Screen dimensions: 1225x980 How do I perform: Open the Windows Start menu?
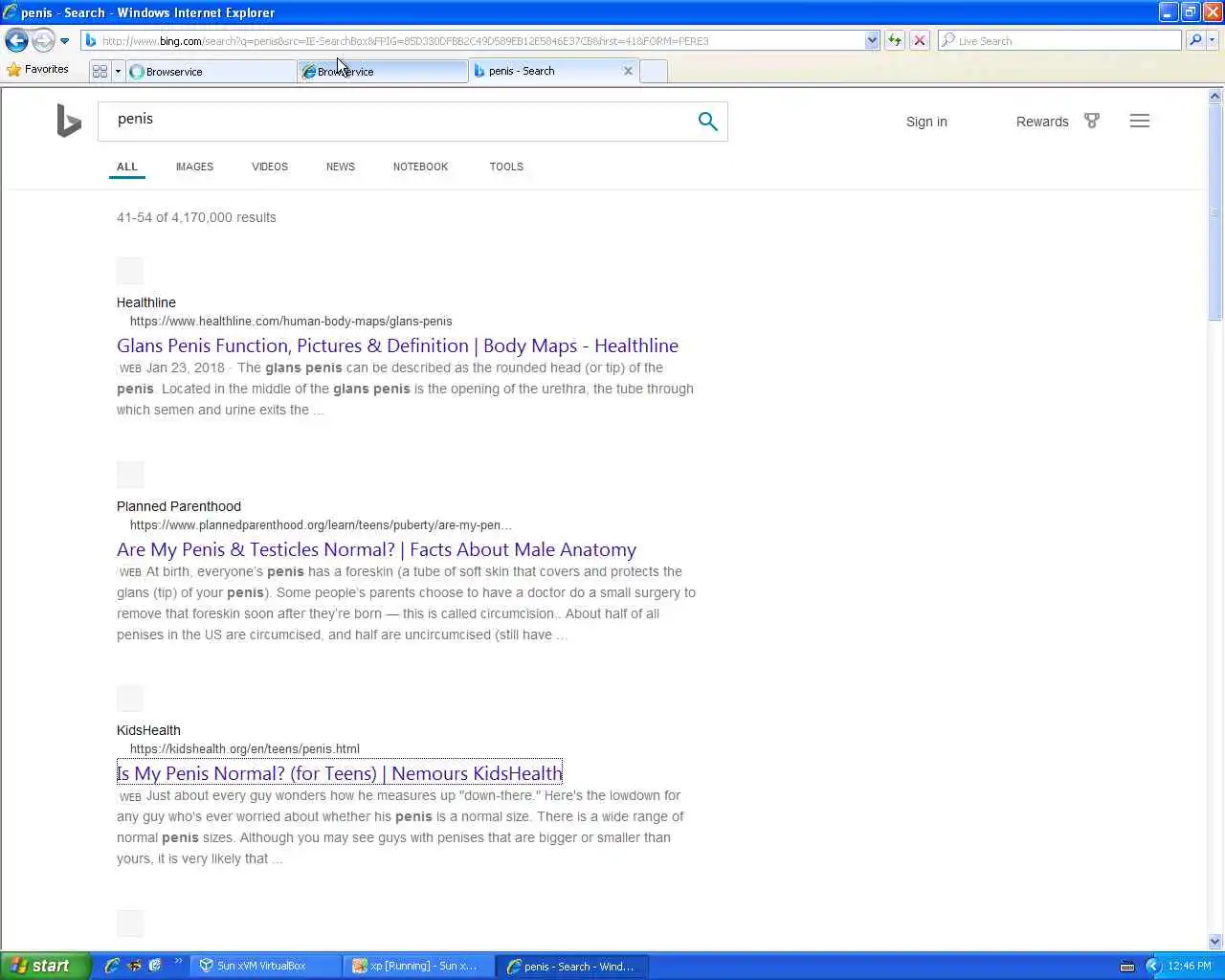point(45,966)
